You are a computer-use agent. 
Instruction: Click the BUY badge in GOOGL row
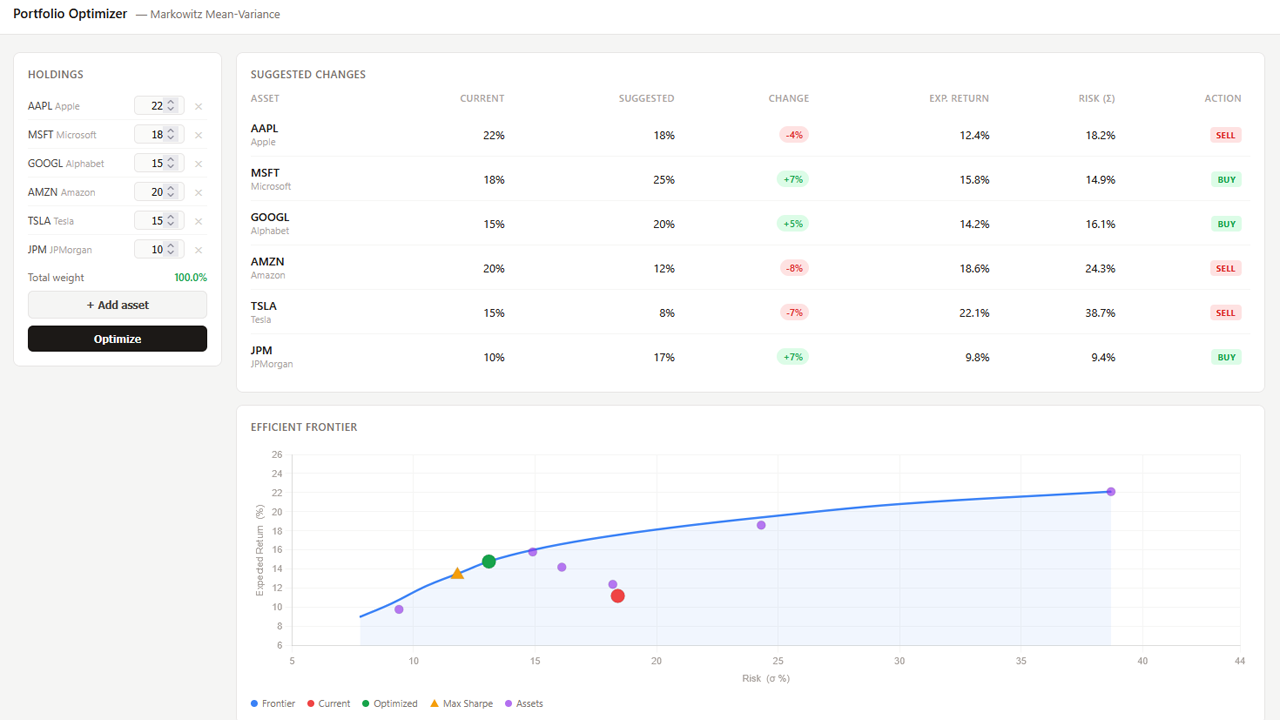coord(1226,224)
